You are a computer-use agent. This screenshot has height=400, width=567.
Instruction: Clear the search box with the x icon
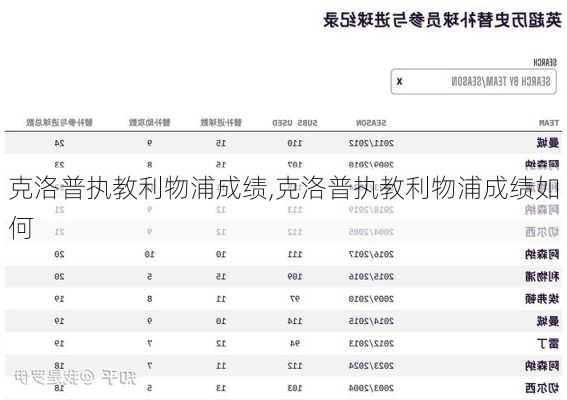pyautogui.click(x=399, y=81)
